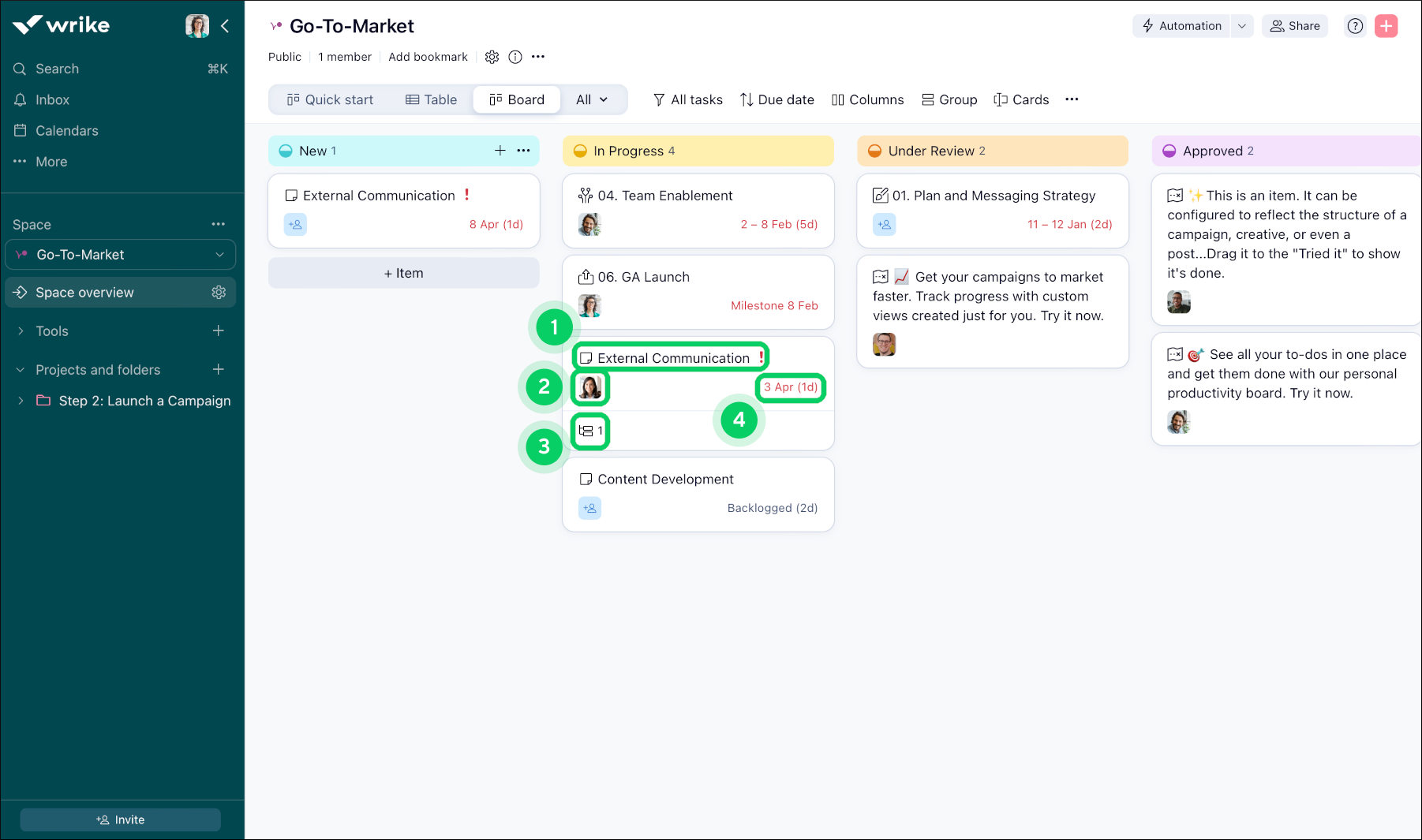
Task: Expand the Step 2: Launch a Campaign folder
Action: pyautogui.click(x=21, y=401)
